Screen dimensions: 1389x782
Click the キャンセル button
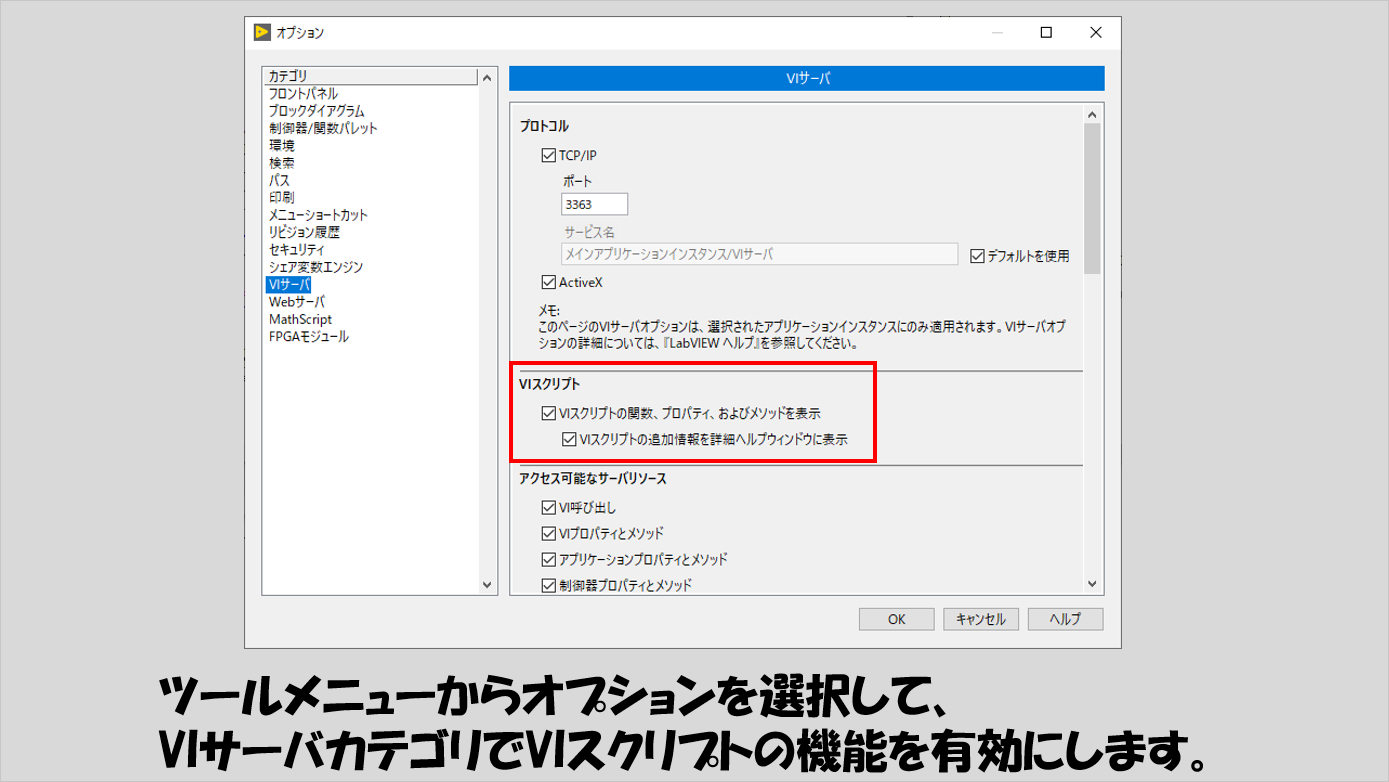coord(981,619)
